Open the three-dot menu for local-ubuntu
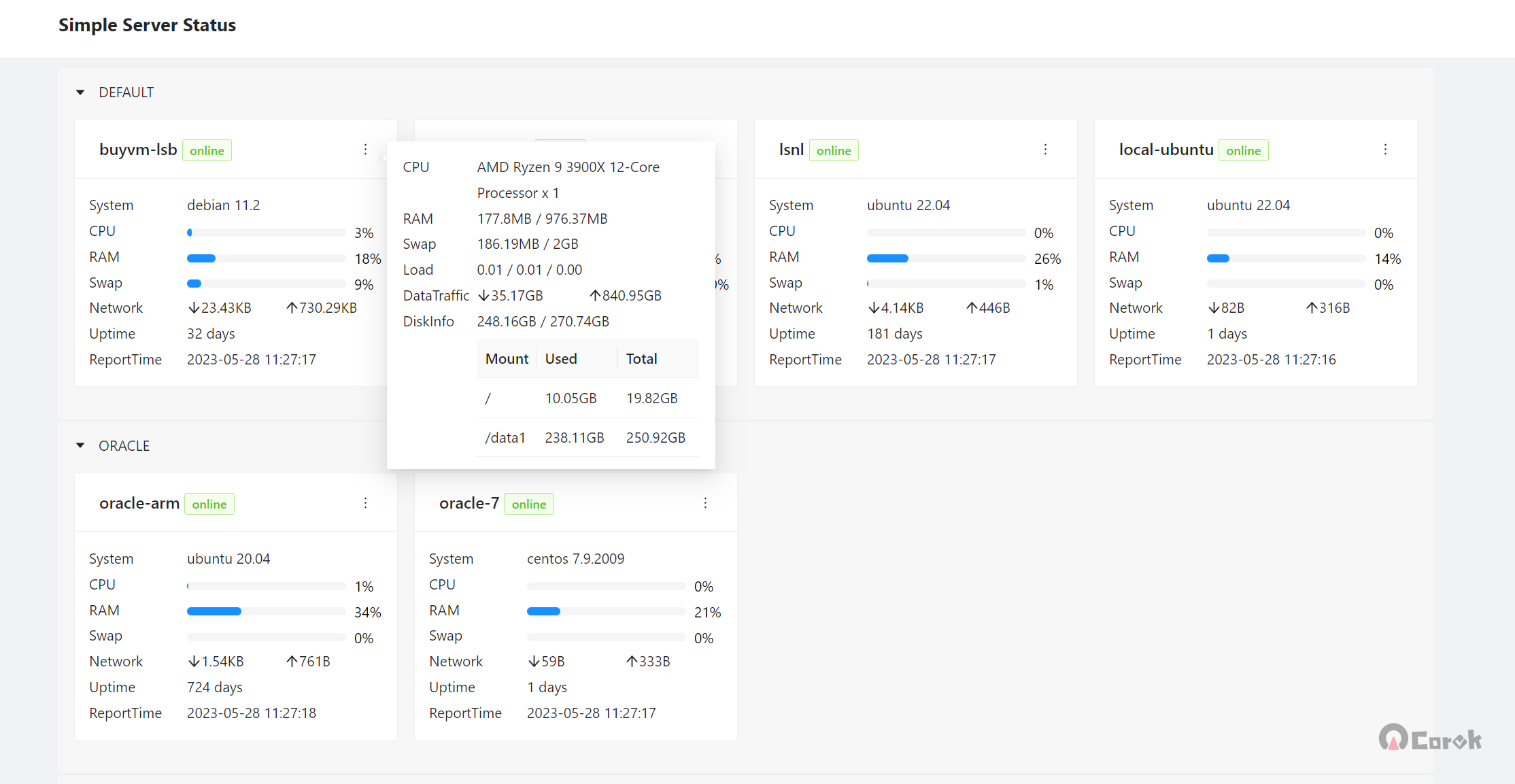Viewport: 1515px width, 784px height. (x=1385, y=149)
